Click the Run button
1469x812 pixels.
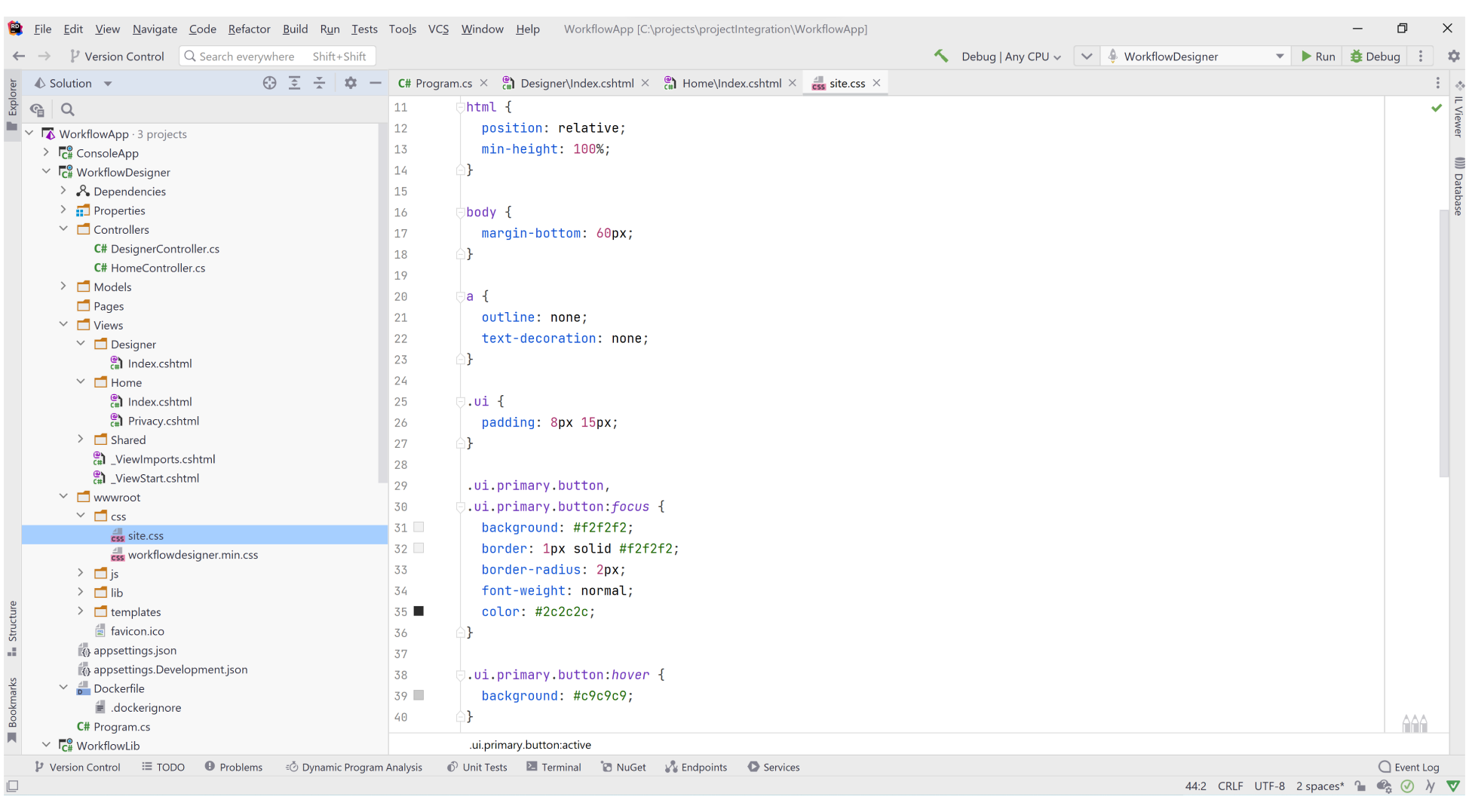(1317, 57)
